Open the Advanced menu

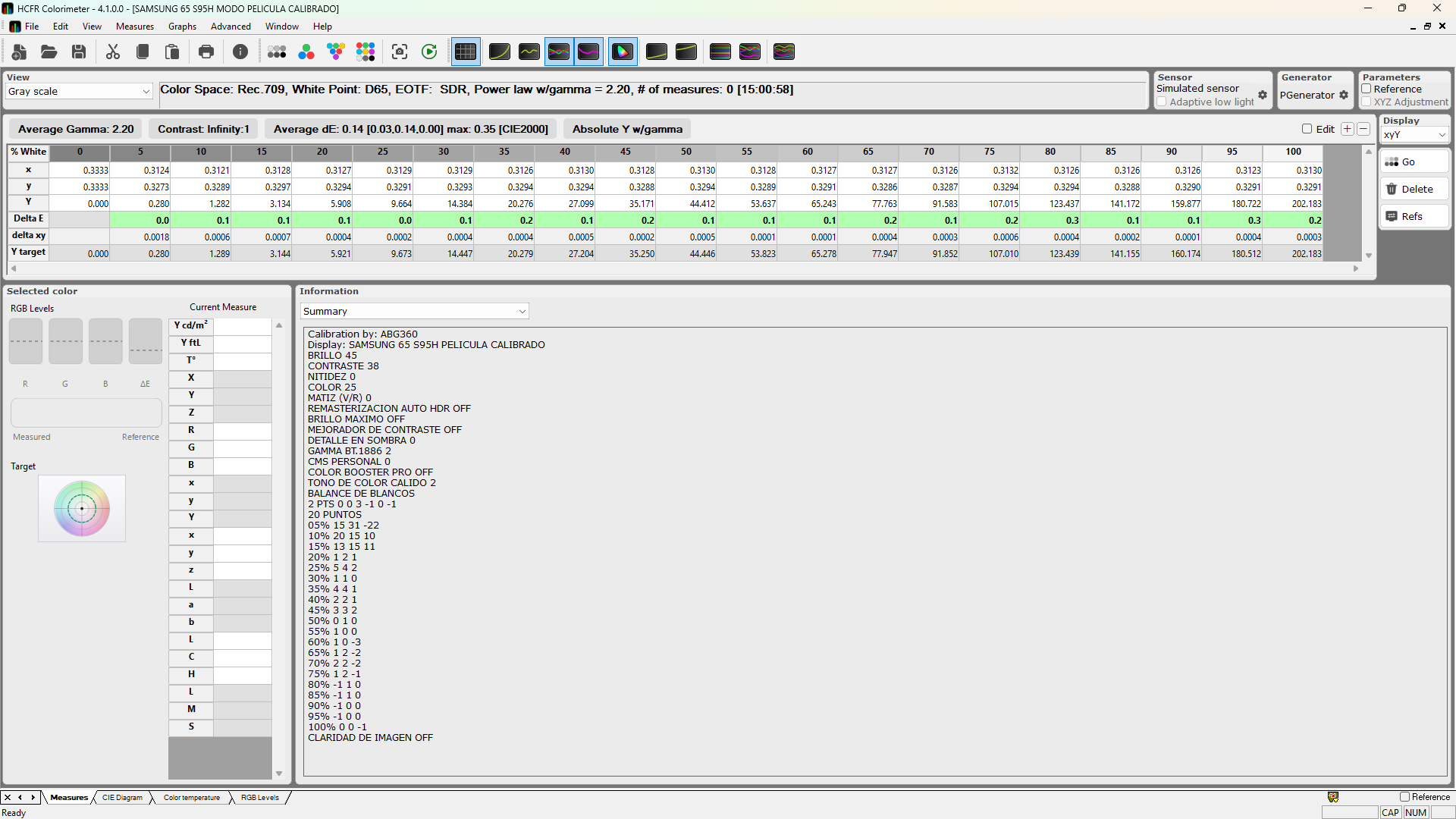[231, 27]
